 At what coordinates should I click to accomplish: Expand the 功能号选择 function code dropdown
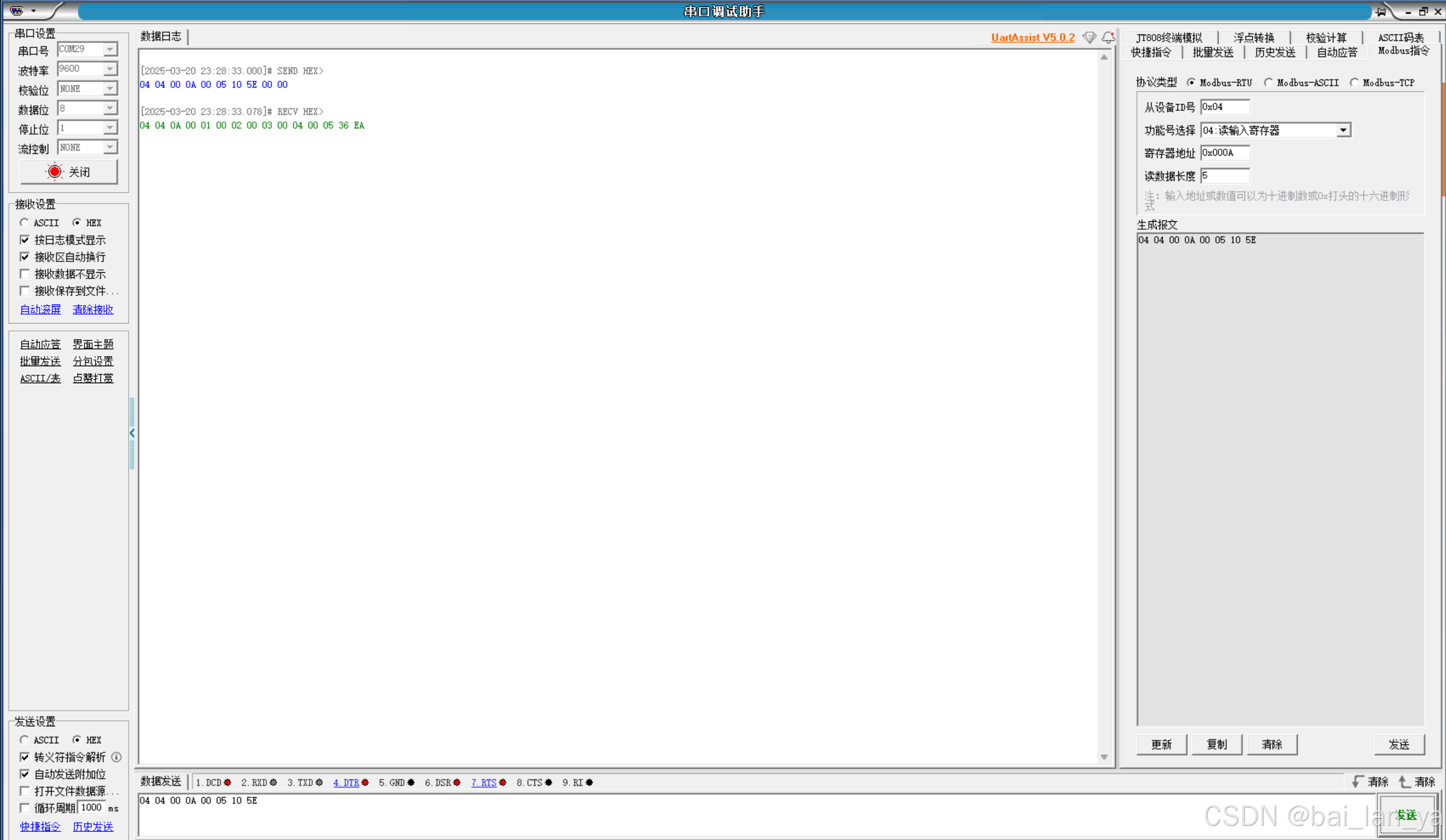point(1343,130)
